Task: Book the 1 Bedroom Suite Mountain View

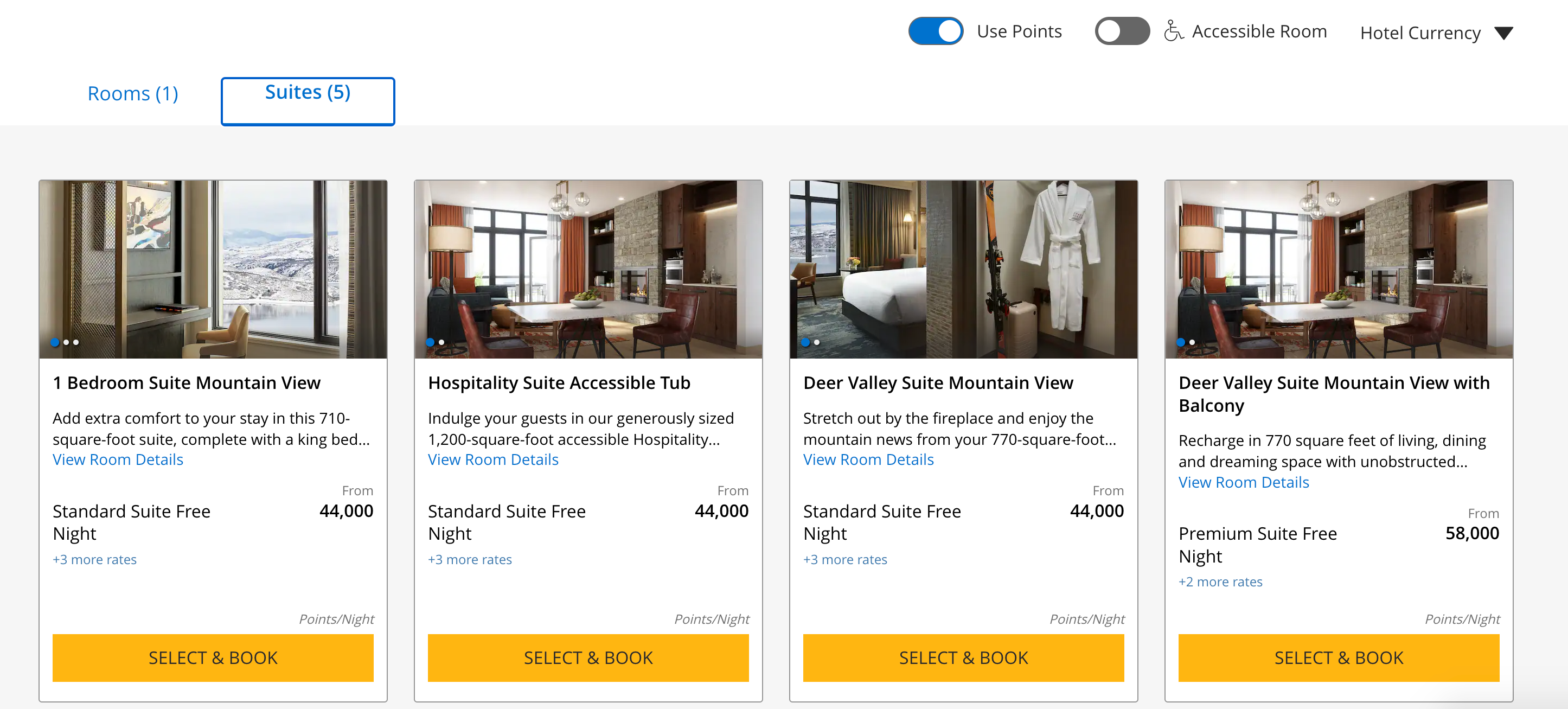Action: pos(213,658)
